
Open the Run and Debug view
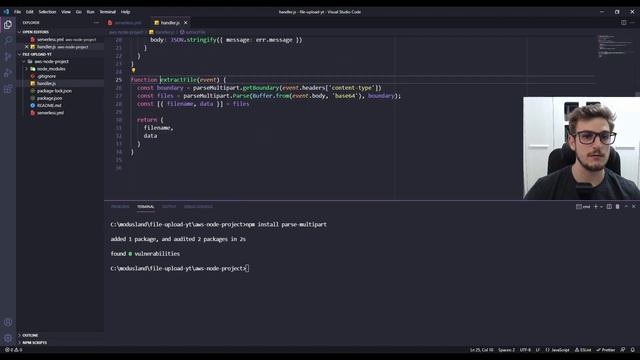(8, 73)
